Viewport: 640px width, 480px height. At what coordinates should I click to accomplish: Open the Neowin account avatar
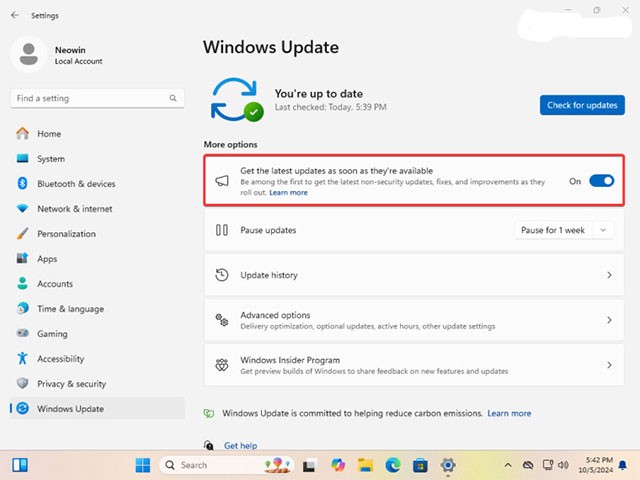[x=29, y=54]
